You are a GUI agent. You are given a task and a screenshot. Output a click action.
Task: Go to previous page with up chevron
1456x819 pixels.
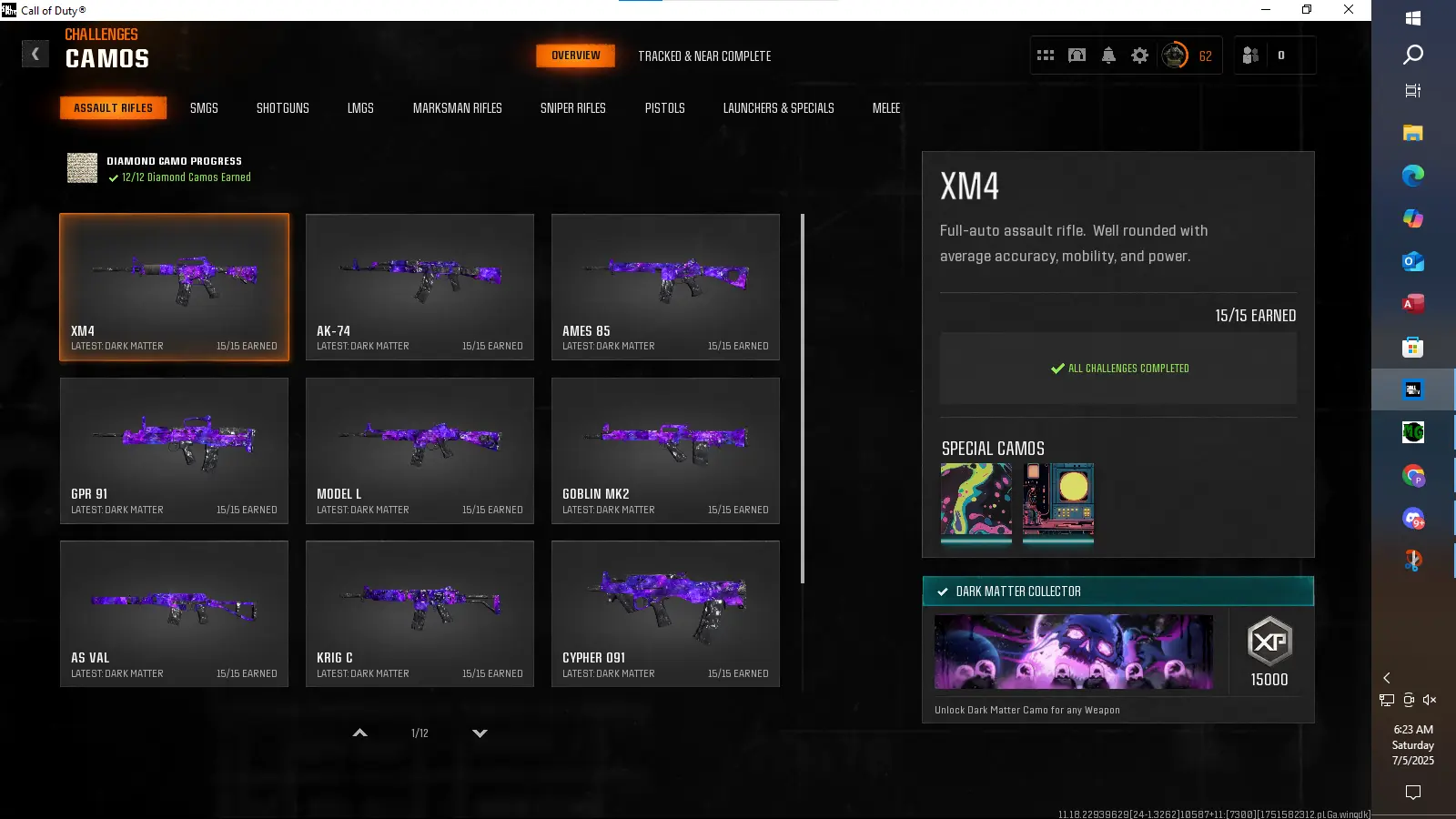tap(360, 733)
